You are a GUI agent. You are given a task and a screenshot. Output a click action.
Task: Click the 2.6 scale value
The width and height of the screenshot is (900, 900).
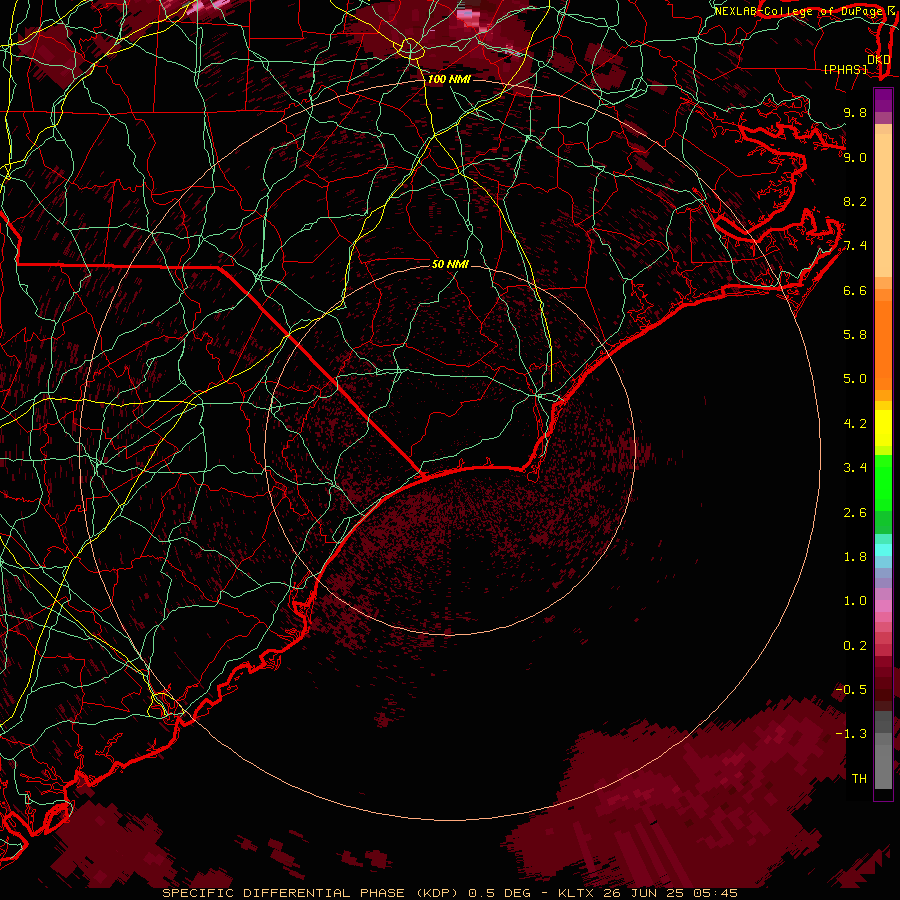point(855,512)
